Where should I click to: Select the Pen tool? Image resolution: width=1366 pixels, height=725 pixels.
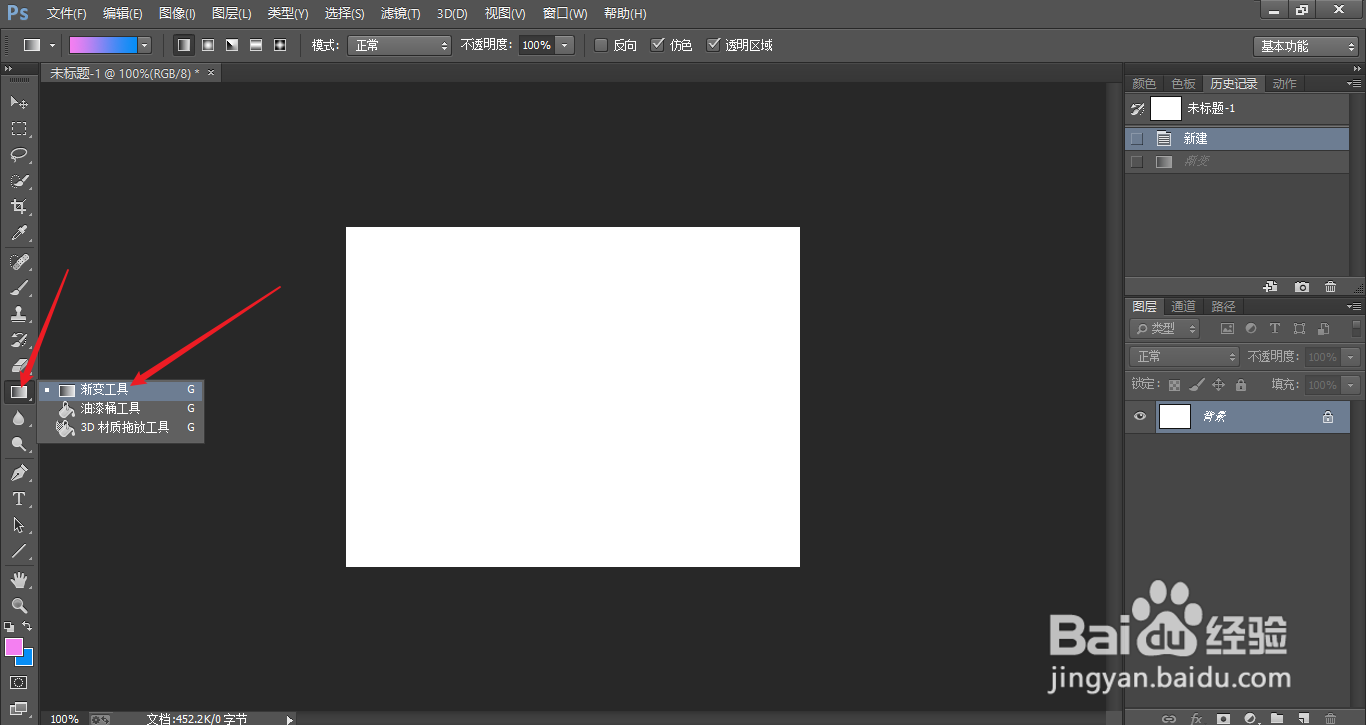(19, 473)
